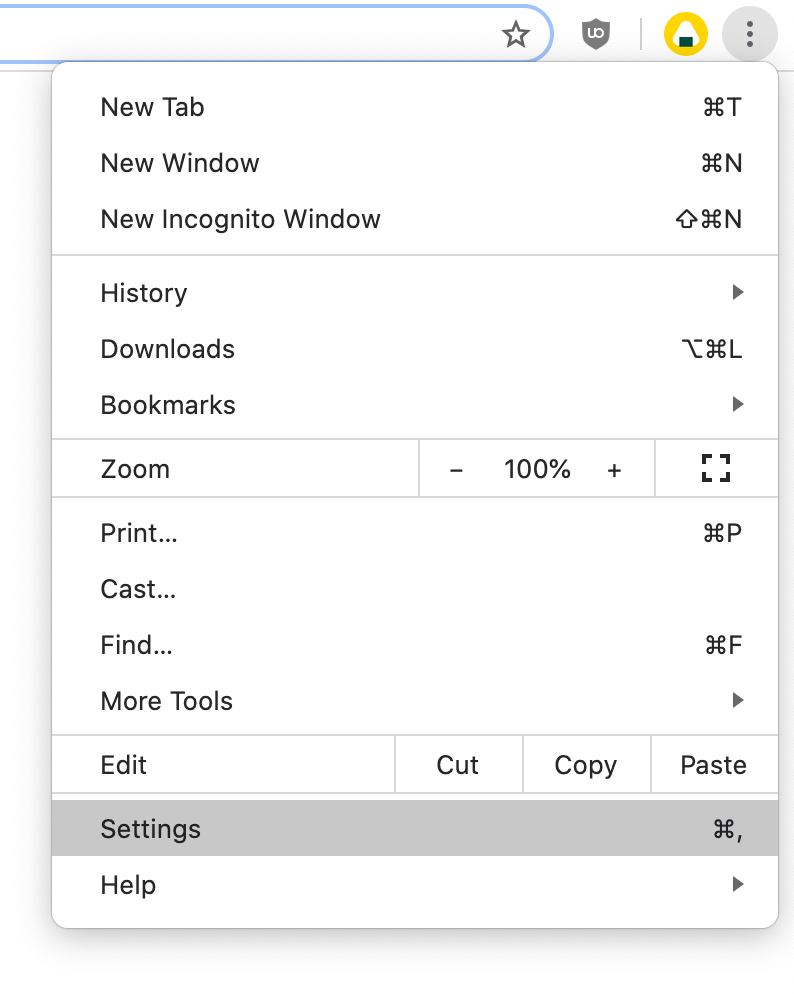Click the yellow profile avatar icon
794x994 pixels.
(686, 34)
